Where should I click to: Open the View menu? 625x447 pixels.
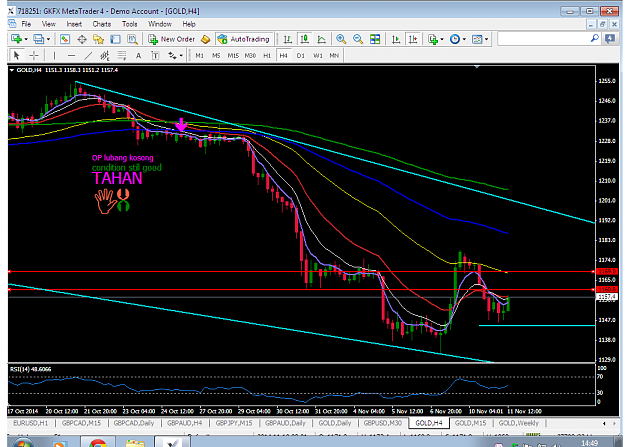click(49, 24)
